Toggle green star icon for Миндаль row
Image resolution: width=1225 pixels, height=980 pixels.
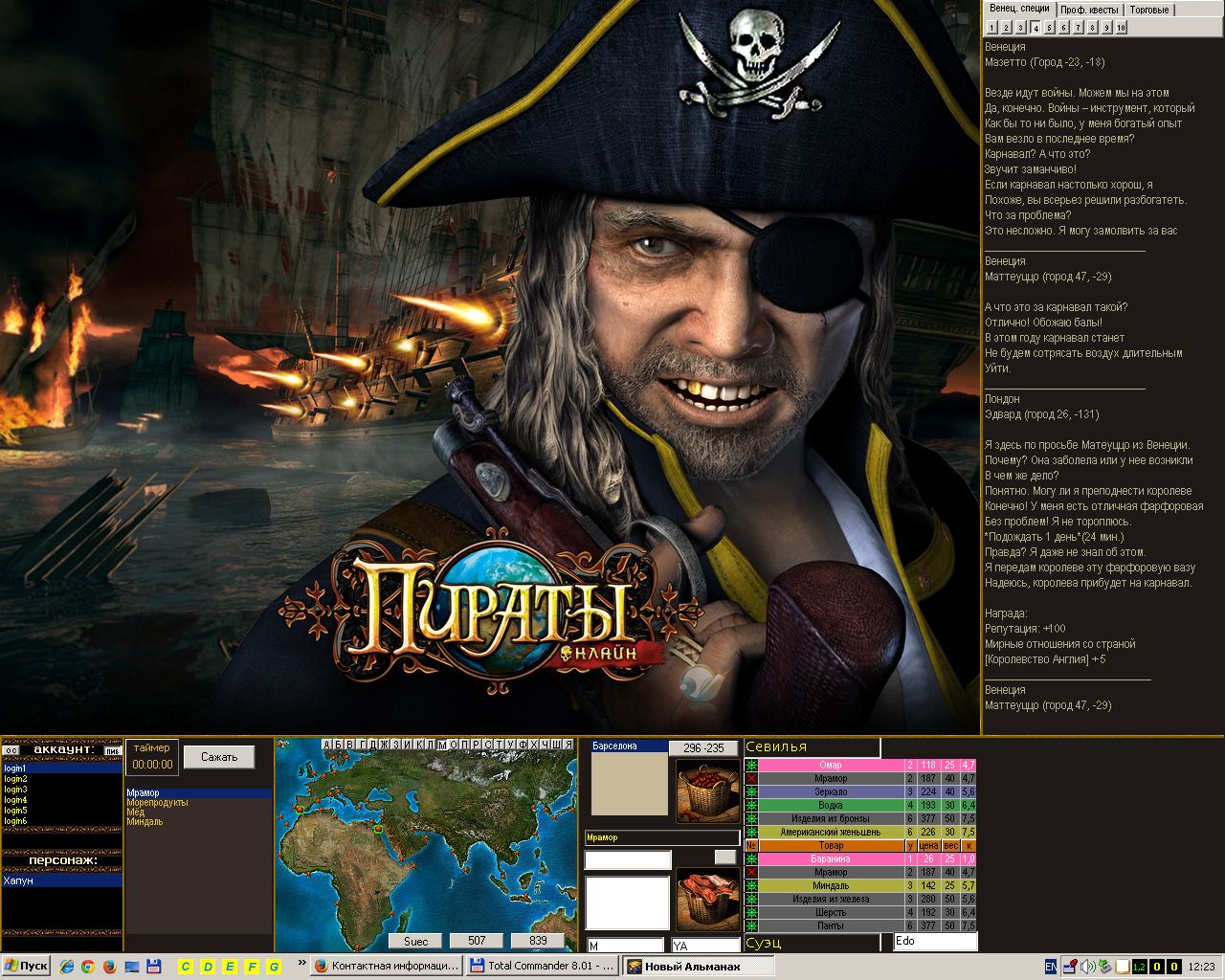[x=751, y=886]
